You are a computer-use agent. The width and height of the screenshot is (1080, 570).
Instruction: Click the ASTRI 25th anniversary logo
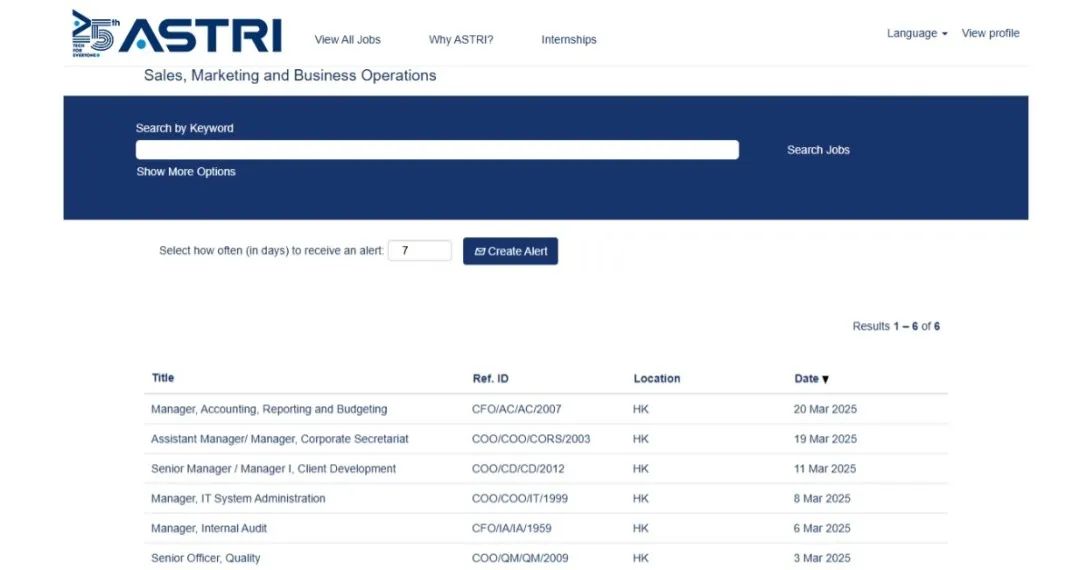pyautogui.click(x=177, y=33)
